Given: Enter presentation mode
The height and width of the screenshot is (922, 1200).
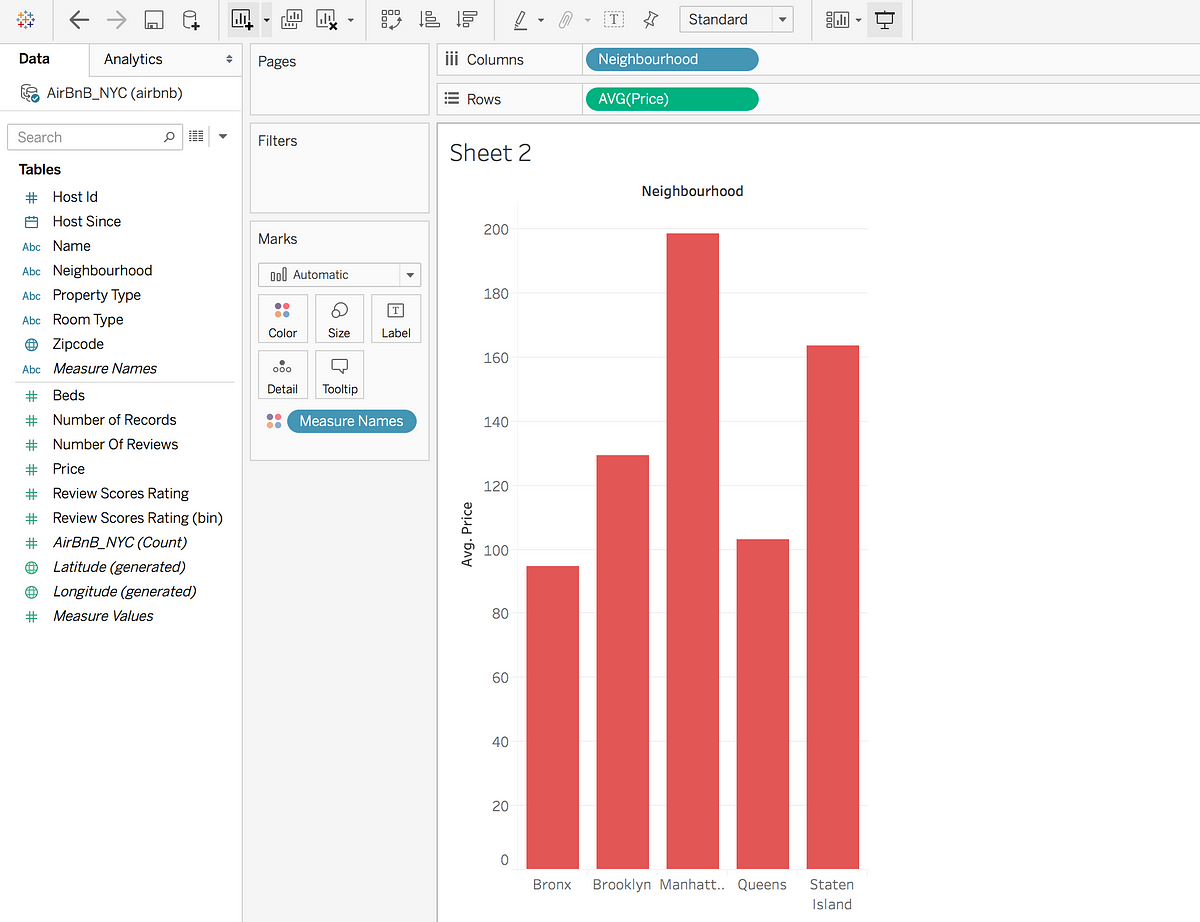Looking at the screenshot, I should click(884, 19).
